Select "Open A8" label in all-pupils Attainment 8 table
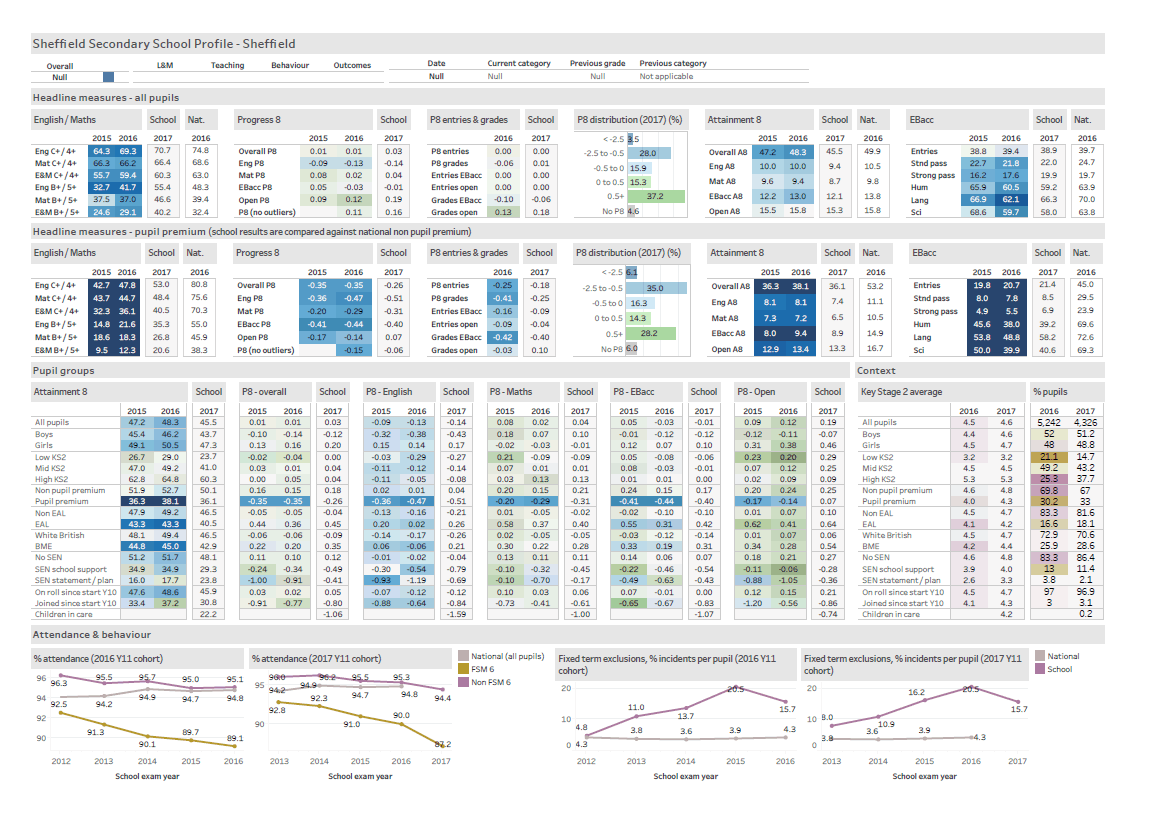The image size is (1150, 814). click(x=724, y=211)
